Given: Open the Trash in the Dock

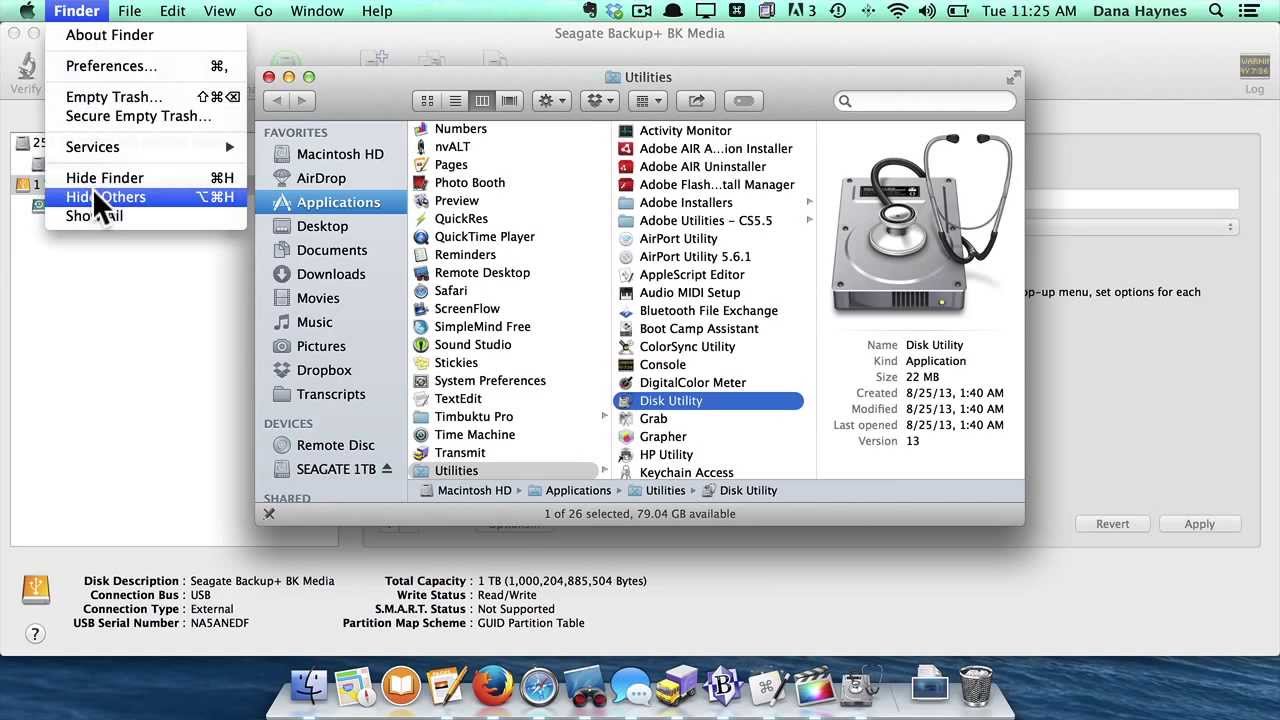Looking at the screenshot, I should click(x=976, y=687).
